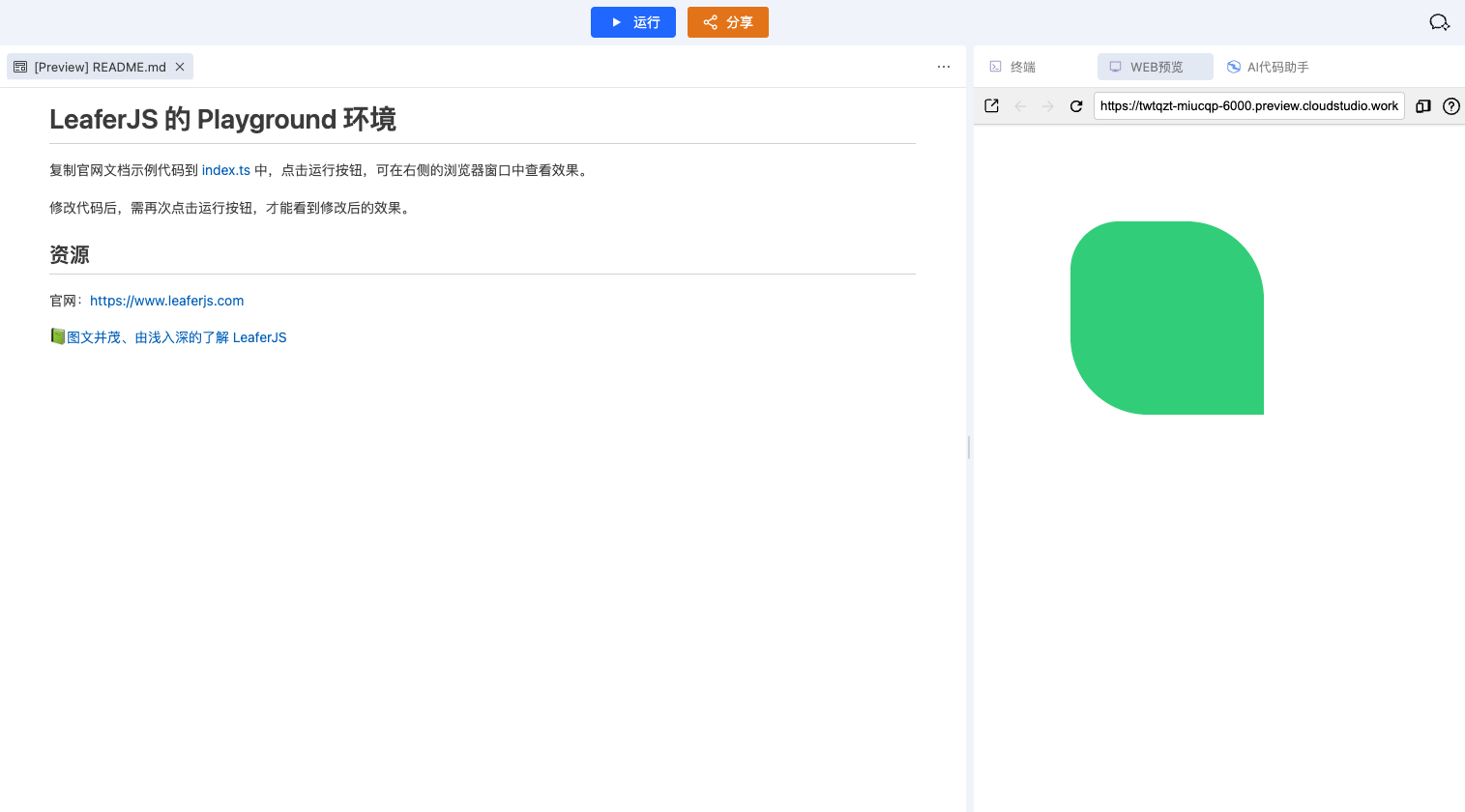Go forward in the web preview
This screenshot has height=812, width=1465.
tap(1048, 106)
